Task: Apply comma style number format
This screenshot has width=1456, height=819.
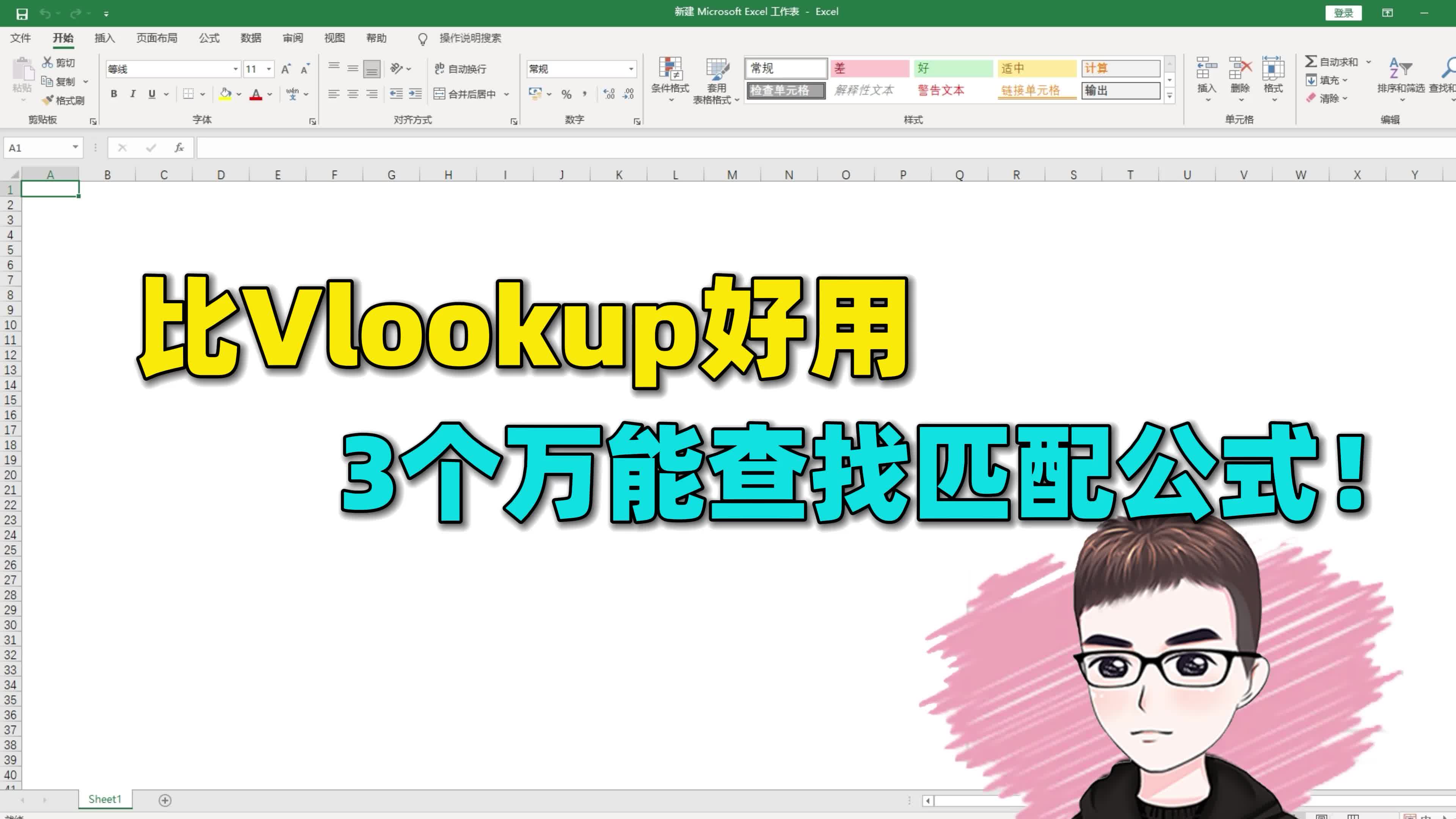Action: 585,94
